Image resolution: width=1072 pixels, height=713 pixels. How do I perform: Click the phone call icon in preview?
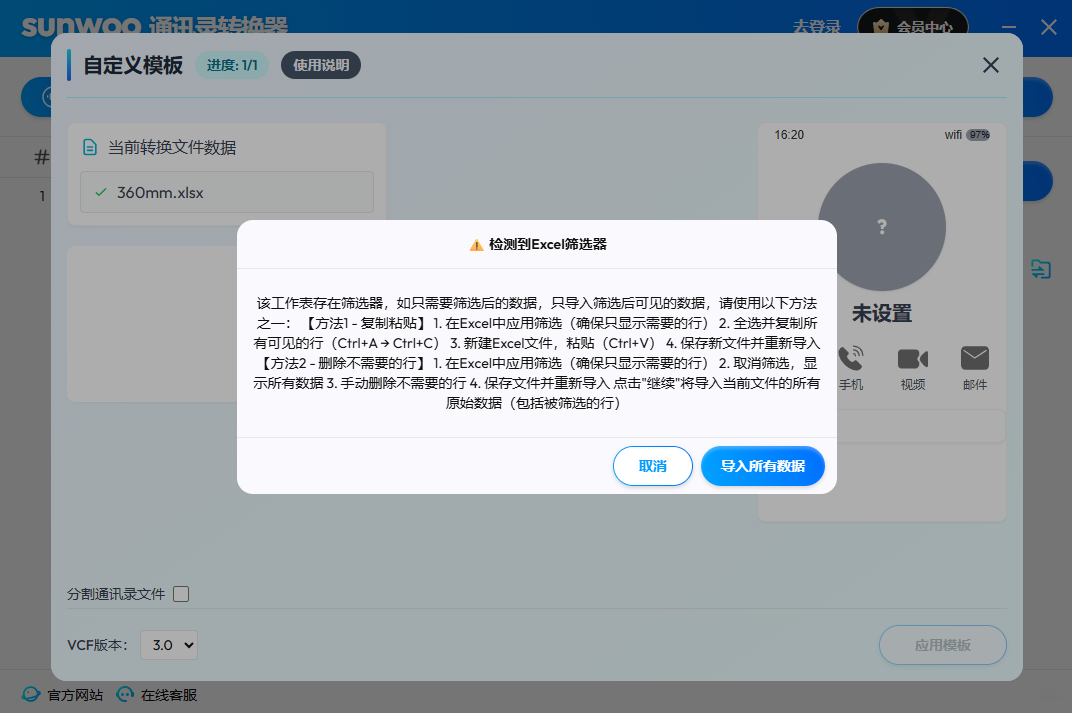pos(851,359)
